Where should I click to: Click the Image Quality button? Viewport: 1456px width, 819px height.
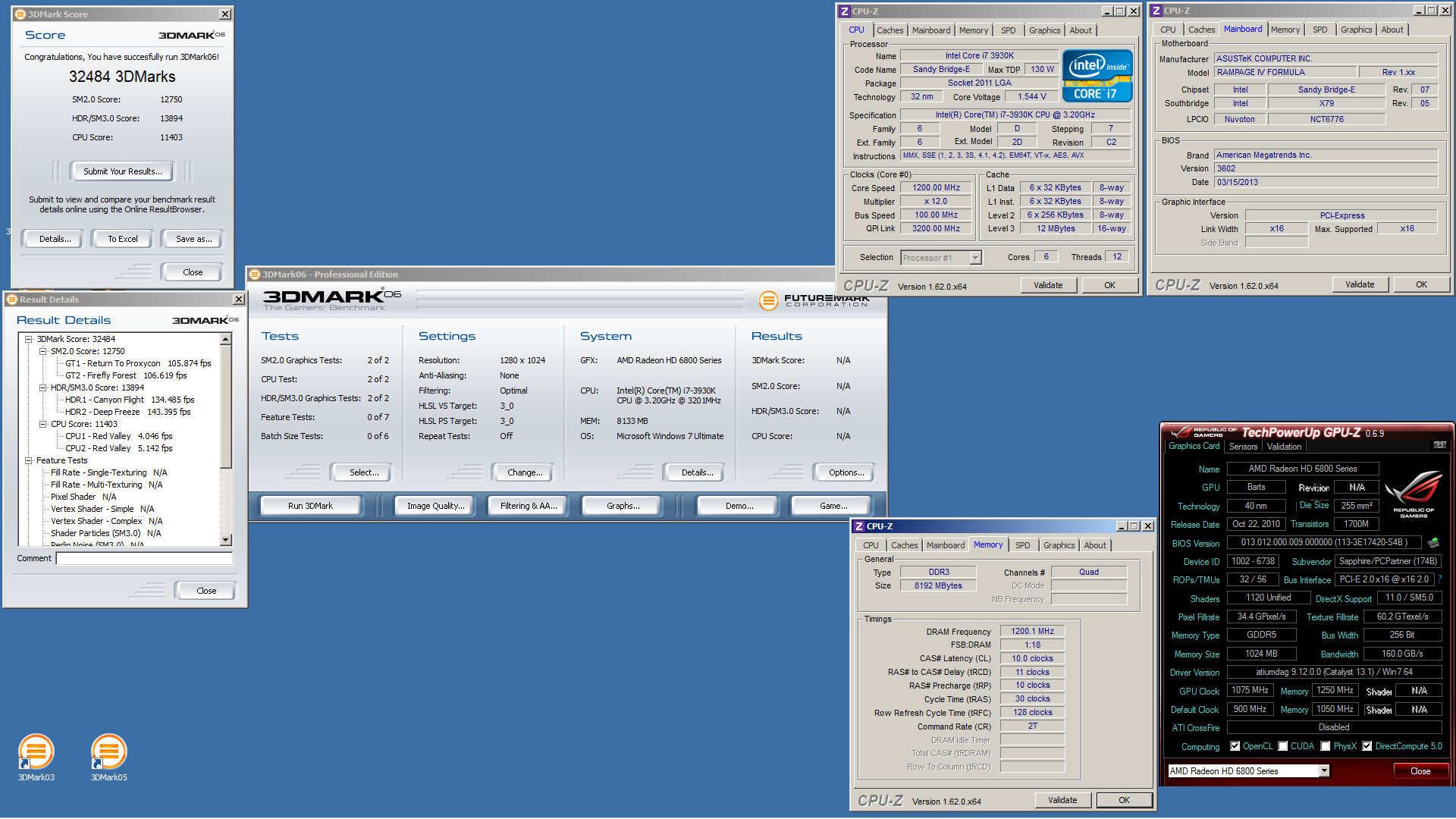click(x=435, y=506)
